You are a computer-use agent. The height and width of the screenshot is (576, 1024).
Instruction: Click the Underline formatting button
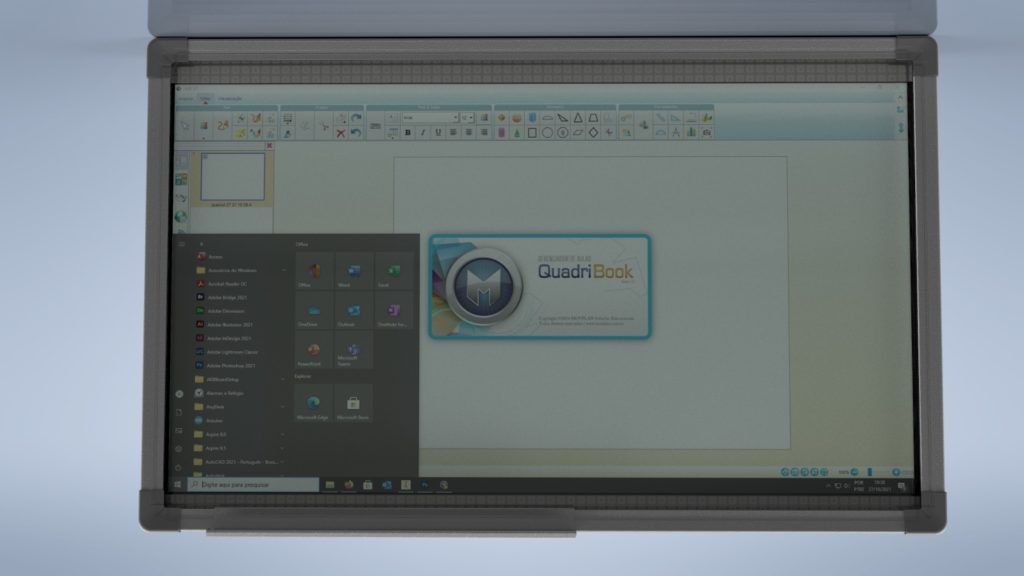(438, 132)
